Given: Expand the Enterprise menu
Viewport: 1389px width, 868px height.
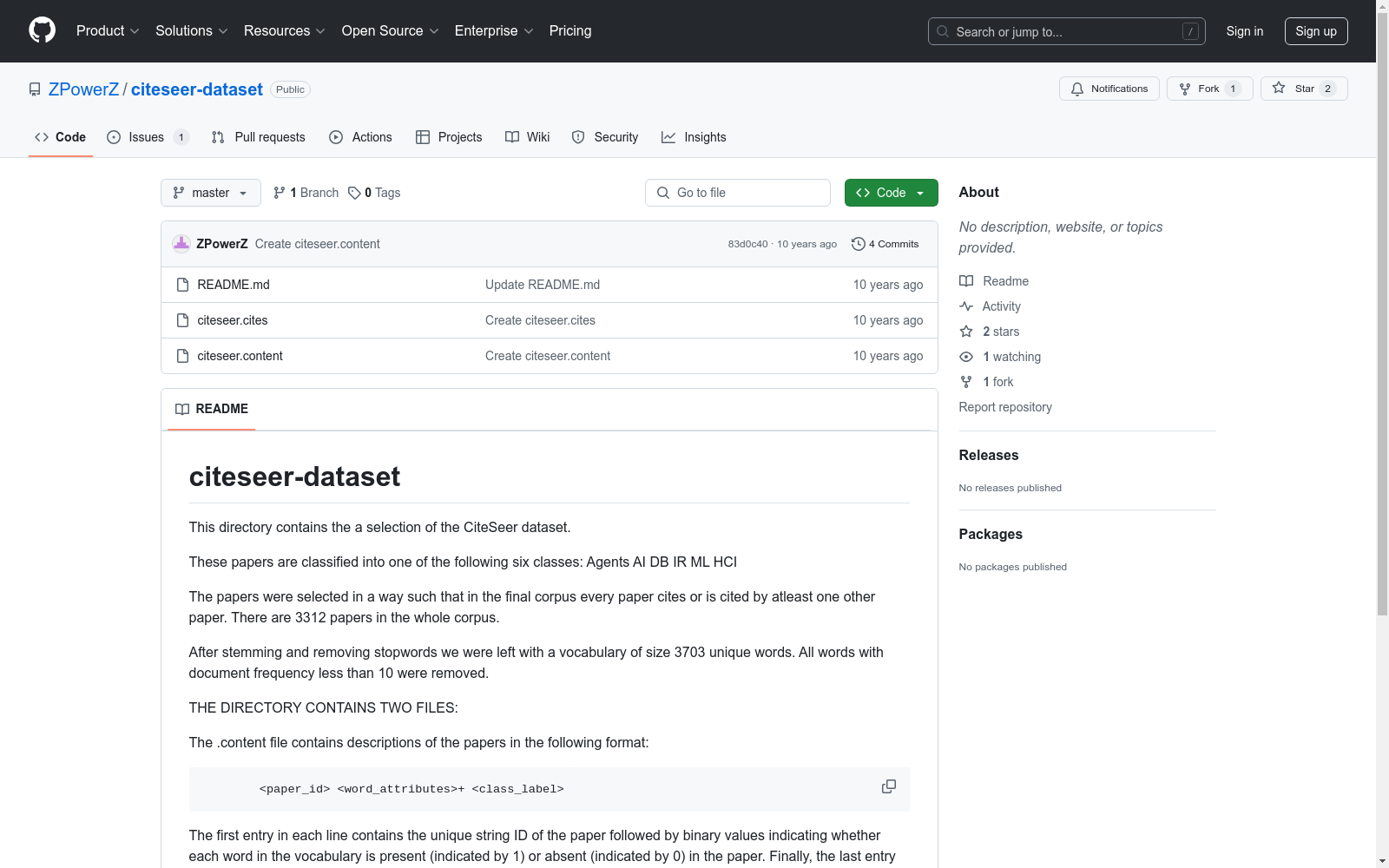Looking at the screenshot, I should 494,30.
